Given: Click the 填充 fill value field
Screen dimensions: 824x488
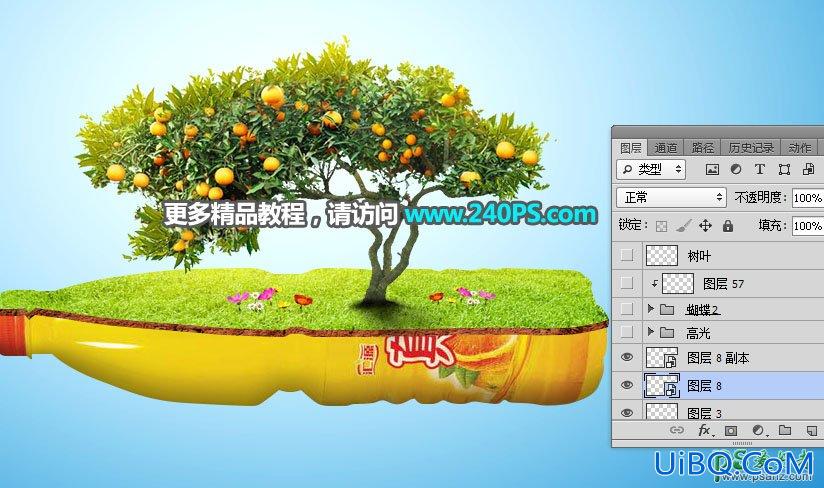Looking at the screenshot, I should [x=808, y=226].
